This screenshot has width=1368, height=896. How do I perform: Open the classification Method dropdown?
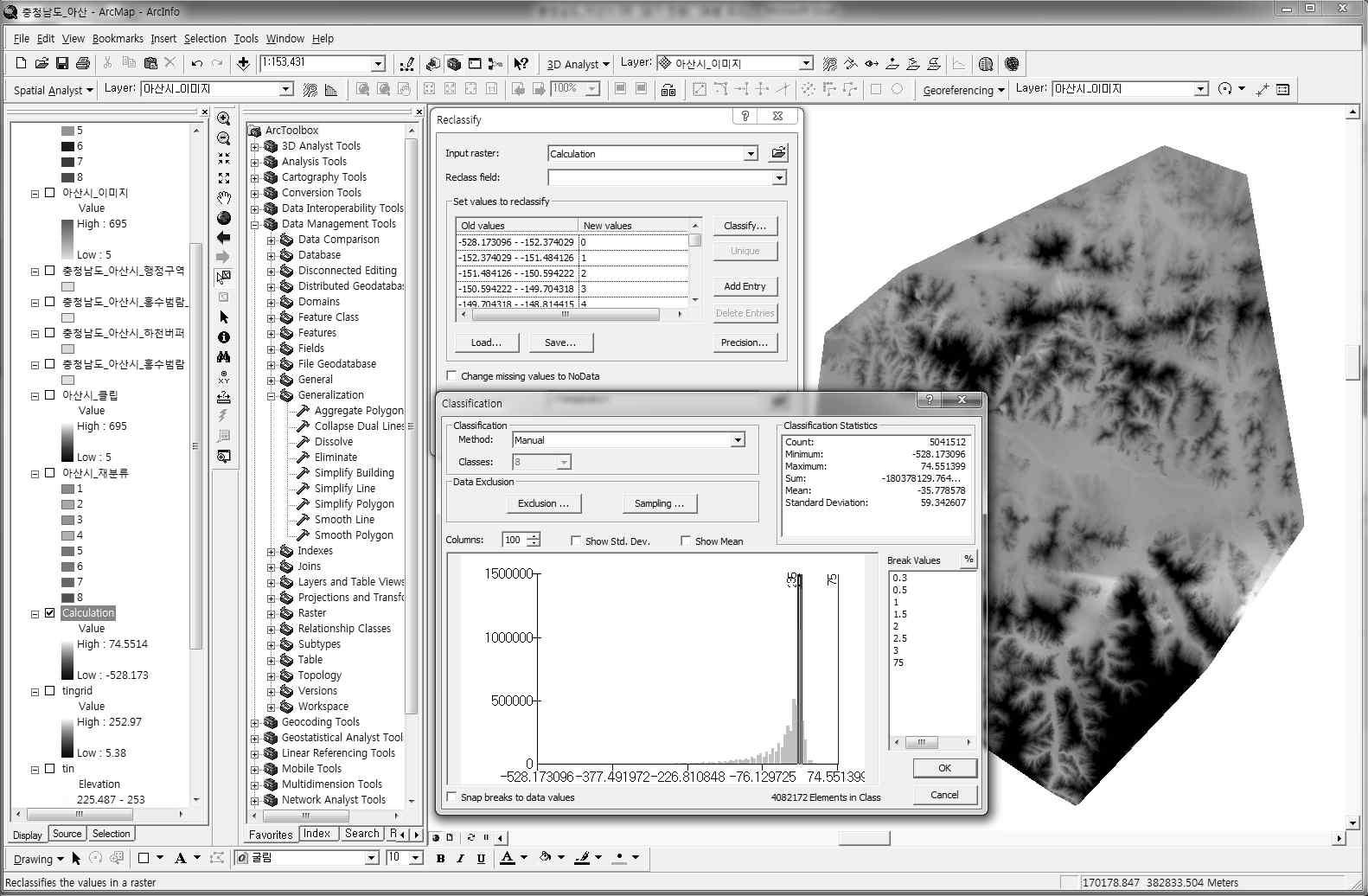(738, 440)
